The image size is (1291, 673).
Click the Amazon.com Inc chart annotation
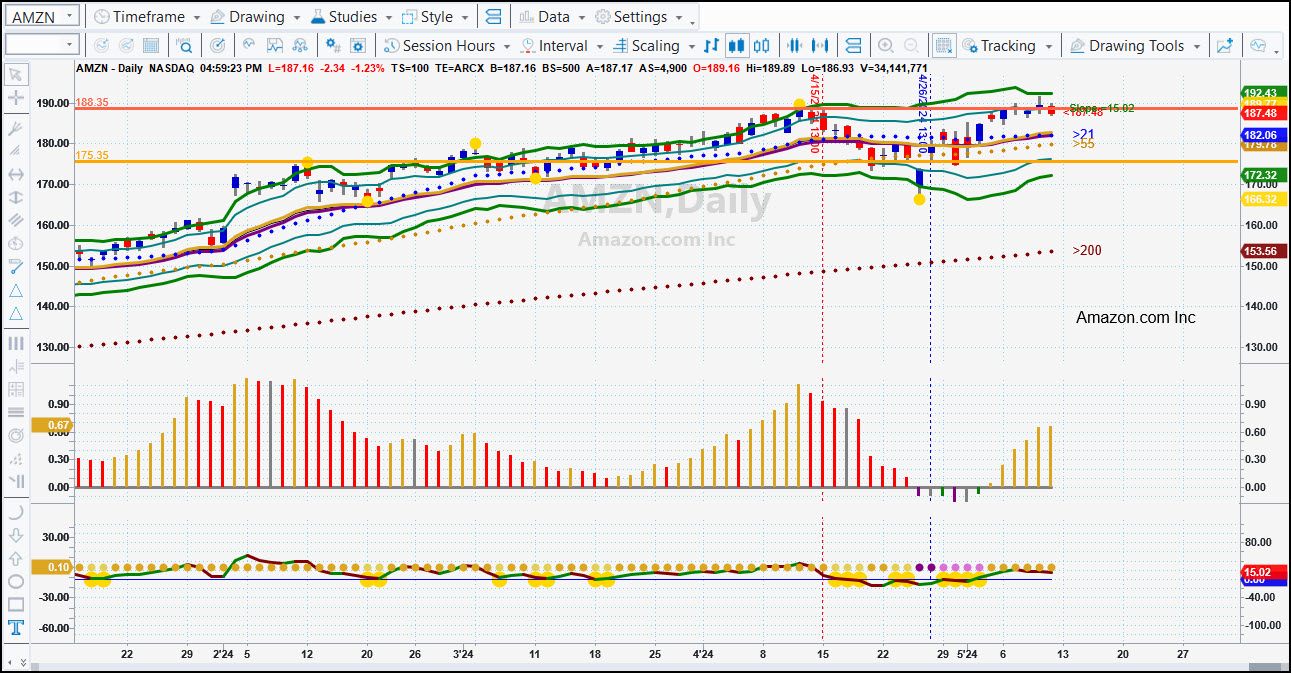click(x=1135, y=317)
